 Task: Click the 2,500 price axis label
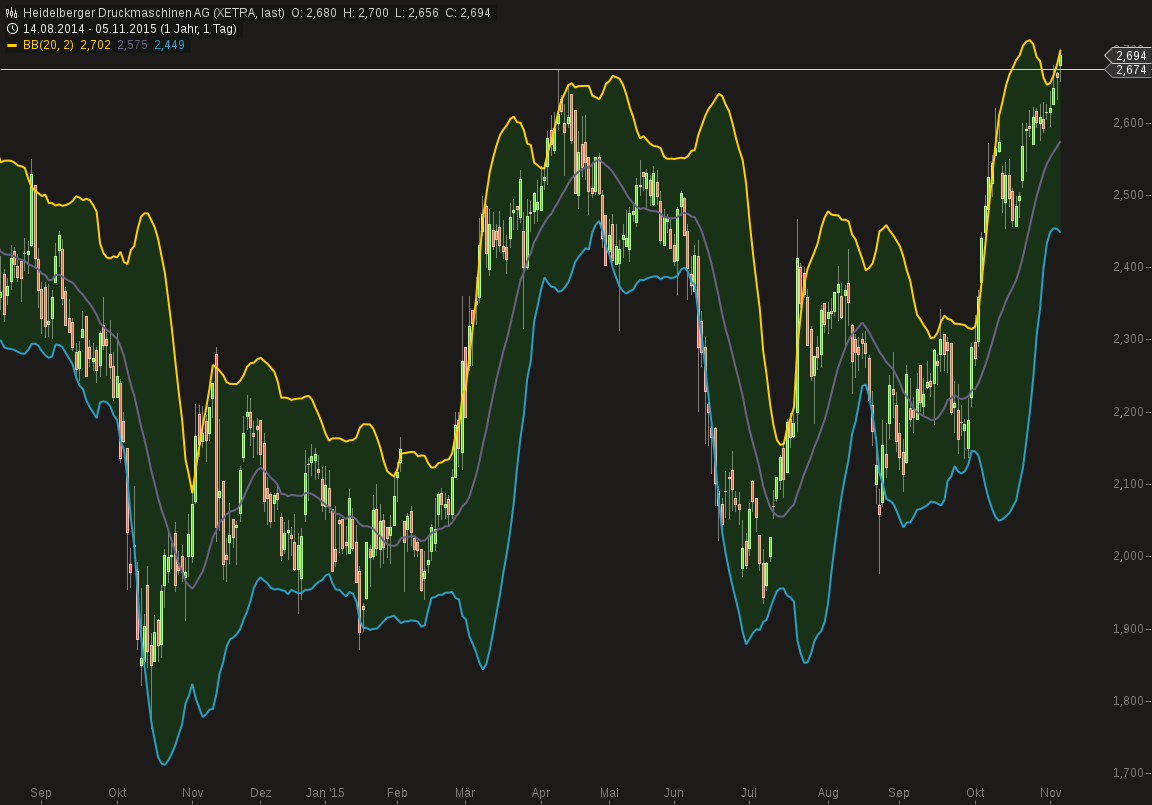click(x=1128, y=195)
